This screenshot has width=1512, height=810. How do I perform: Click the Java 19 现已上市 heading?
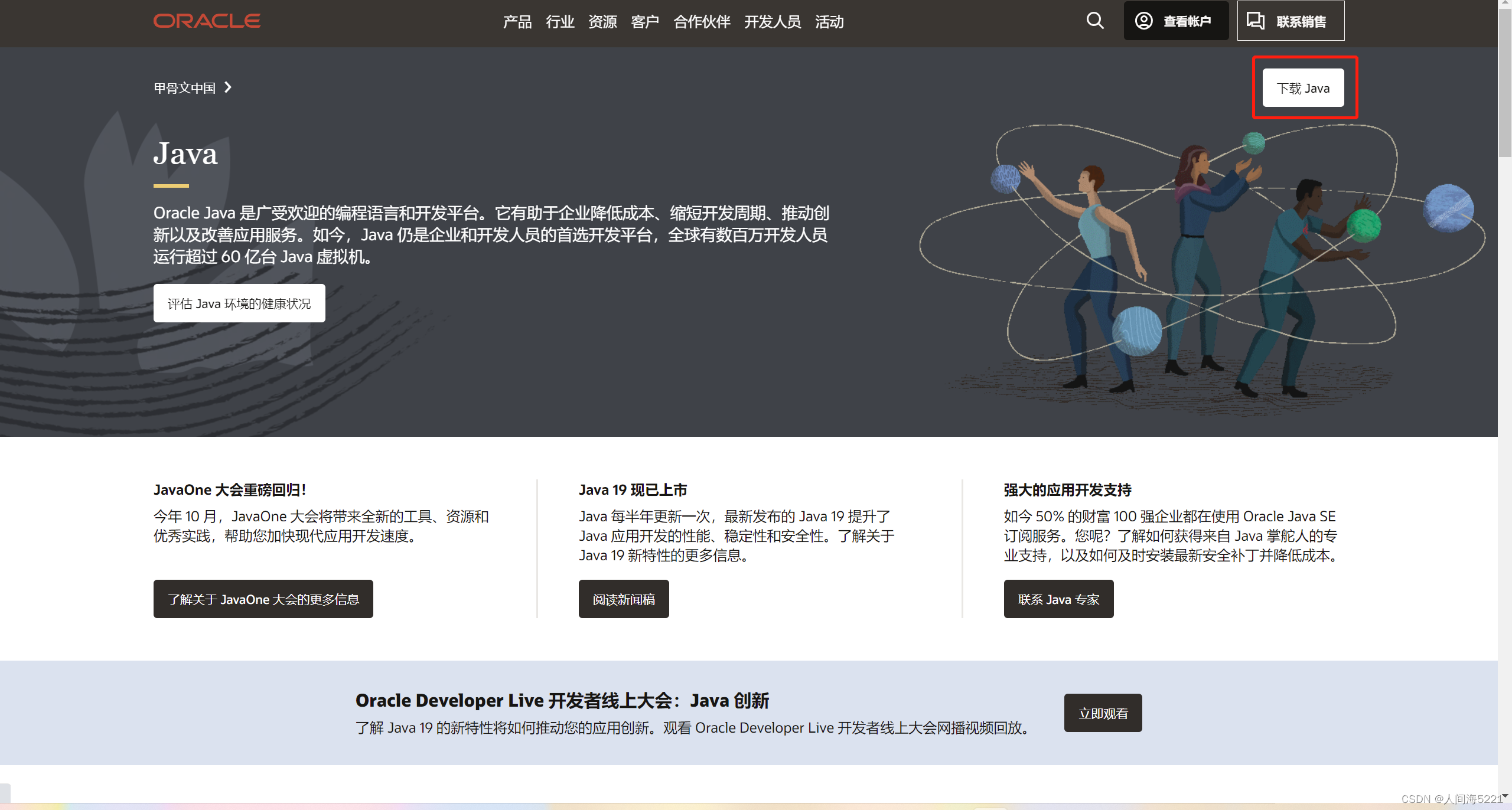click(633, 490)
